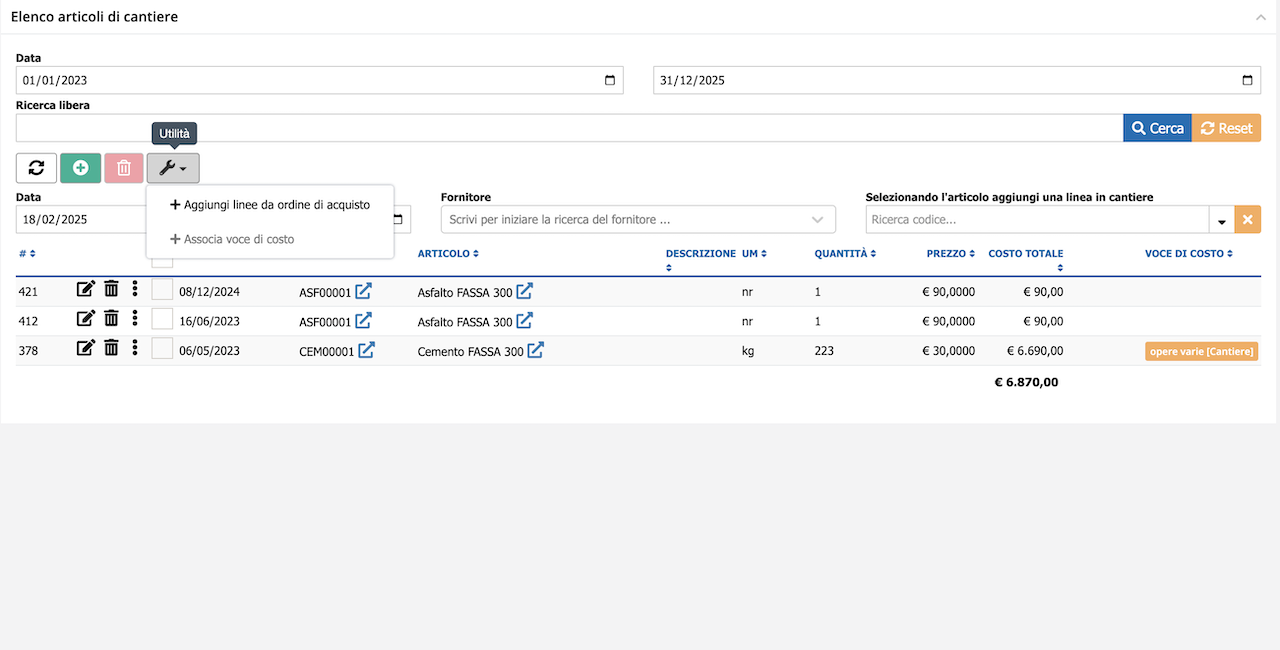Open calendar picker for start date 01/01/2023

point(610,80)
